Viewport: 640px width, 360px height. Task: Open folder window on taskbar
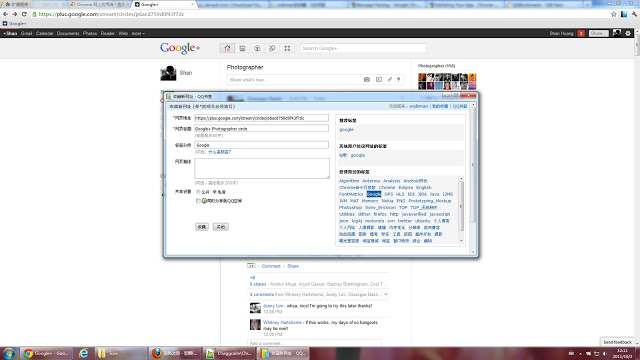pyautogui.click(x=120, y=353)
